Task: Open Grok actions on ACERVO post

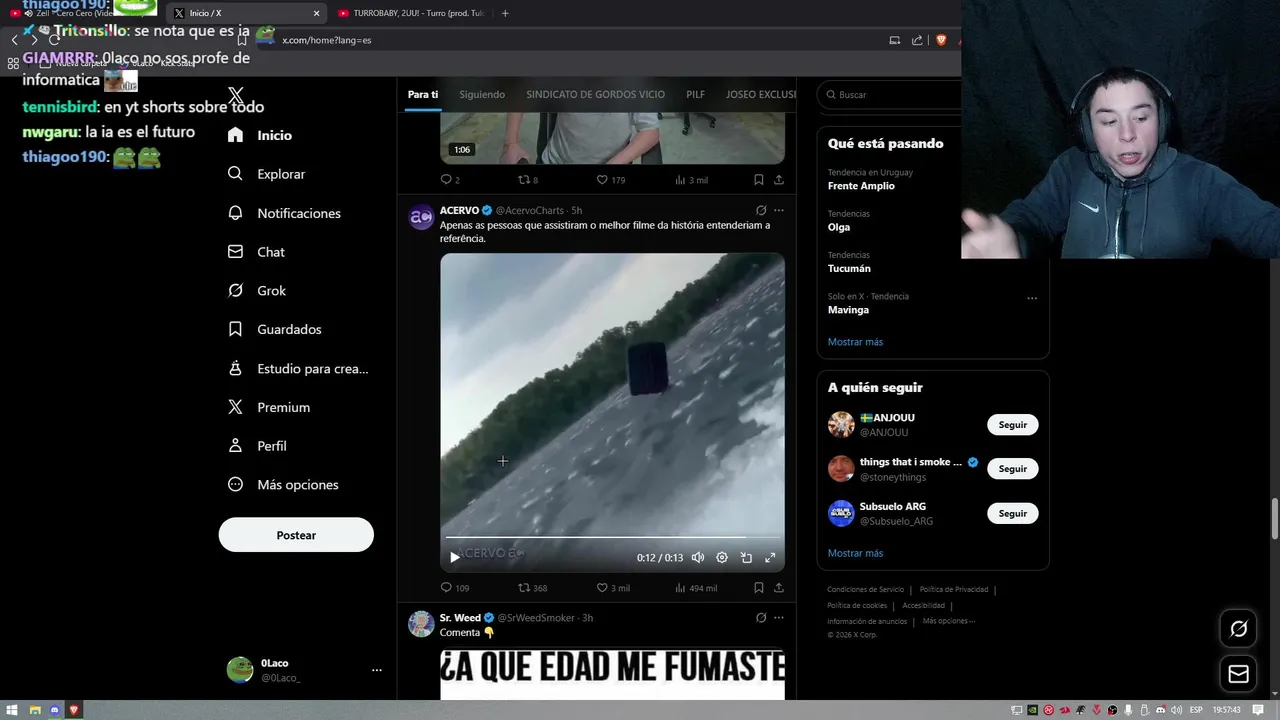Action: pyautogui.click(x=761, y=210)
